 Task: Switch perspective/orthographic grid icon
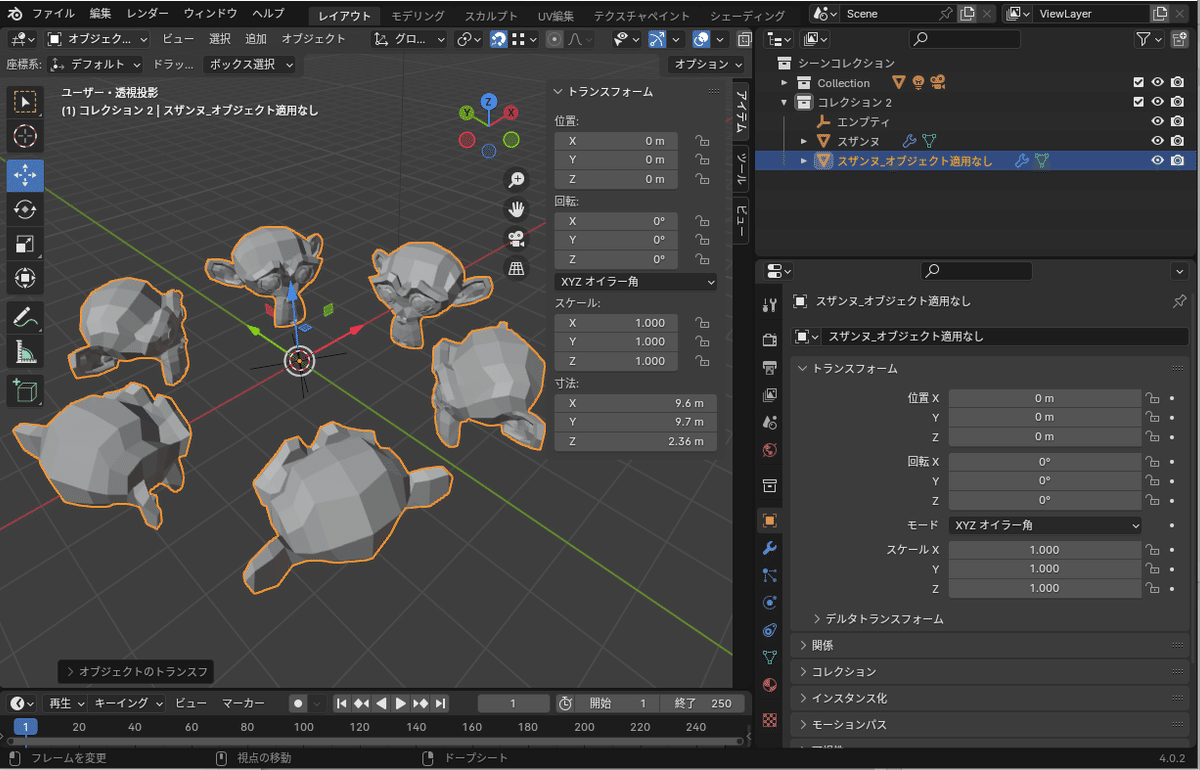point(517,268)
